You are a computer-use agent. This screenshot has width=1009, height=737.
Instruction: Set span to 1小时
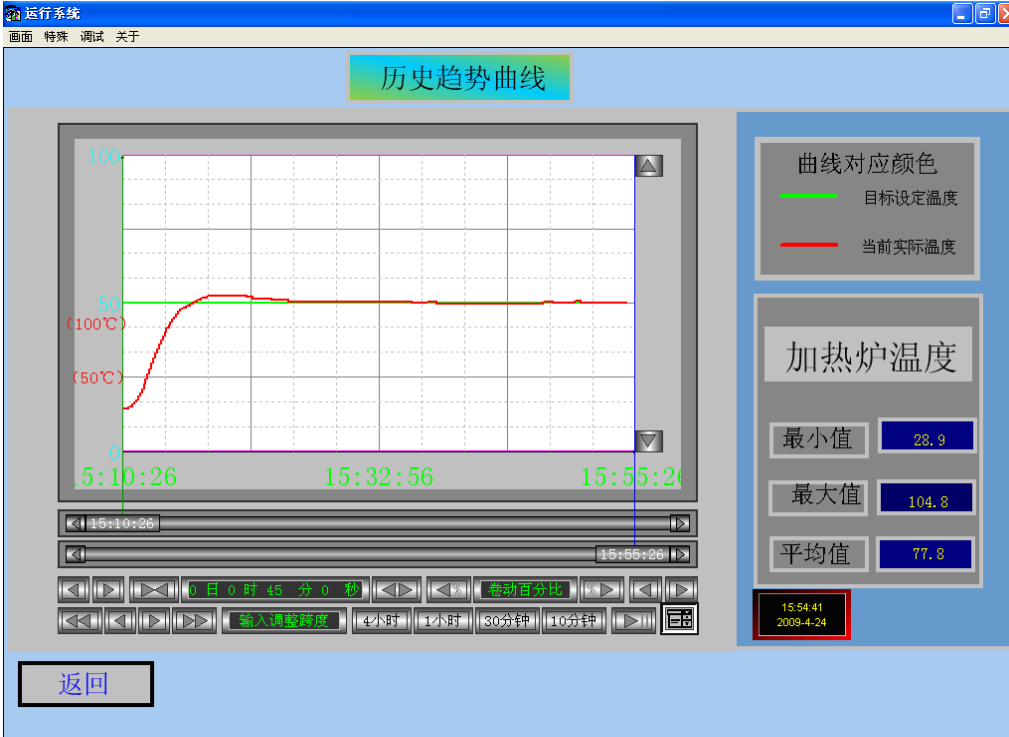click(x=443, y=620)
